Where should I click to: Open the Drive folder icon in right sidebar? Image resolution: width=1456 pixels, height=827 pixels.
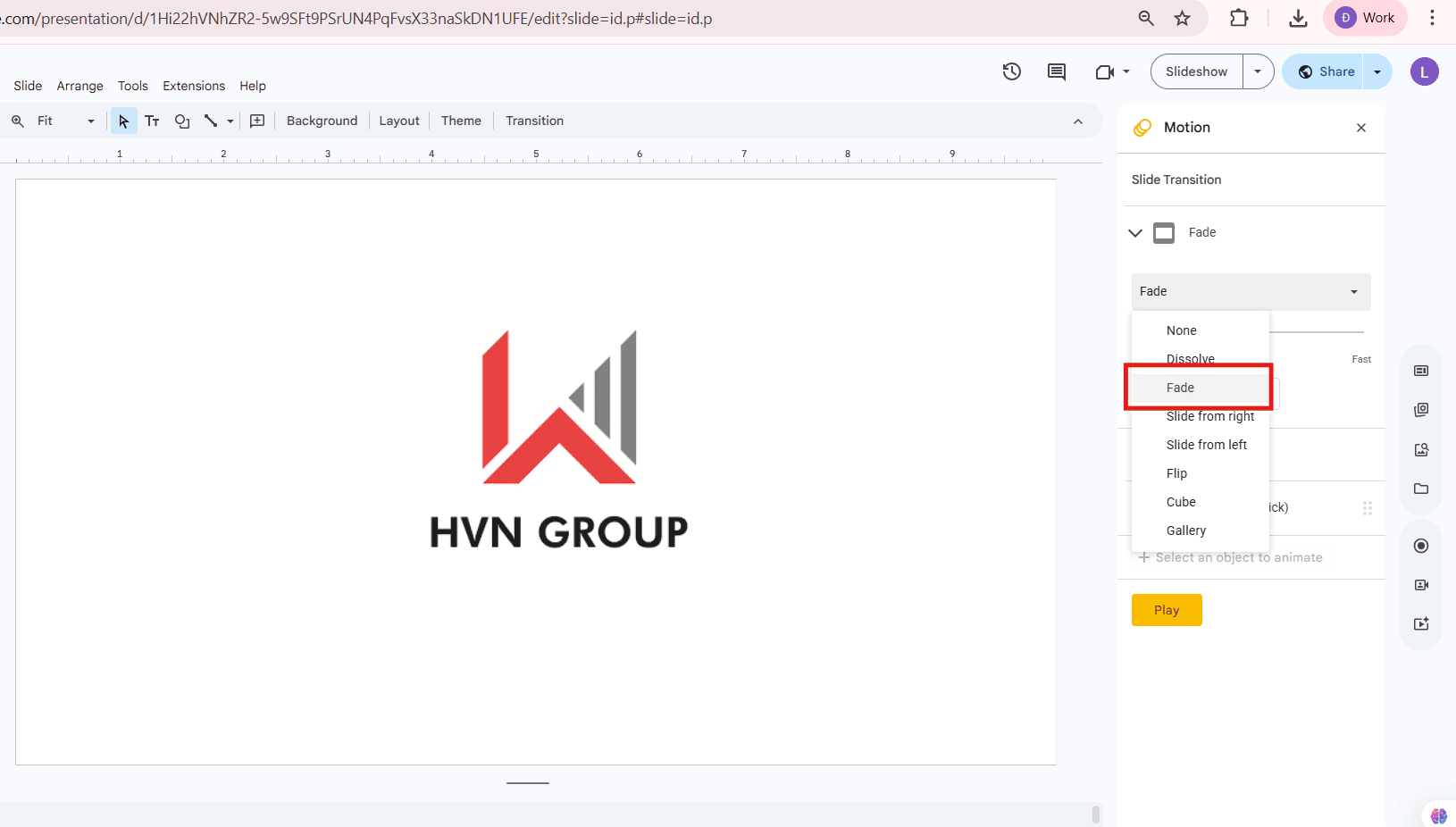1421,489
